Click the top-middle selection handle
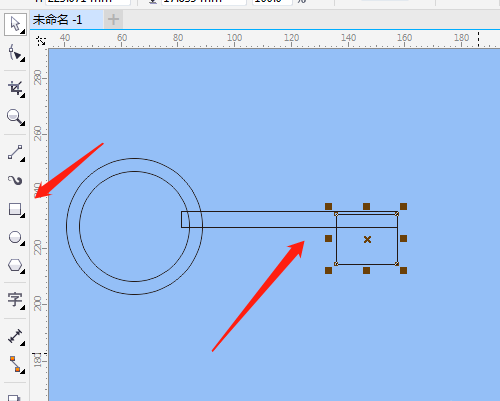 click(366, 207)
